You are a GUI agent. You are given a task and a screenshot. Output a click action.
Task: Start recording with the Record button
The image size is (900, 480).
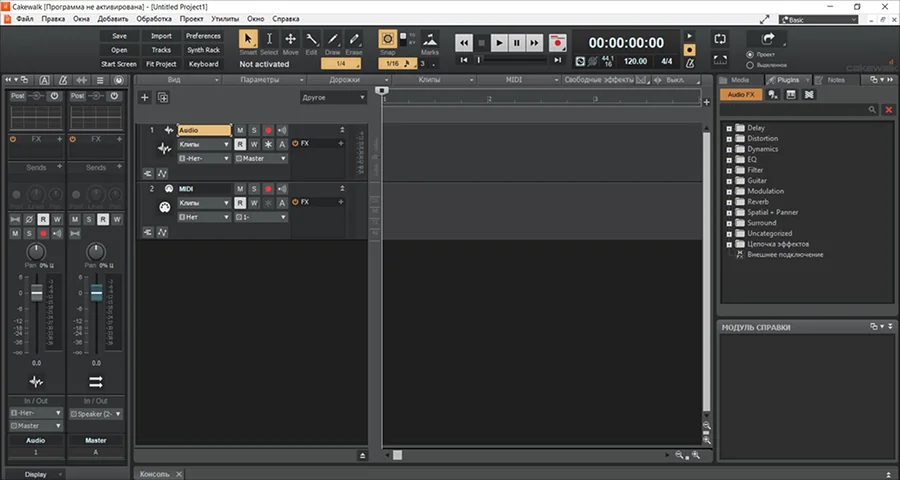point(557,42)
